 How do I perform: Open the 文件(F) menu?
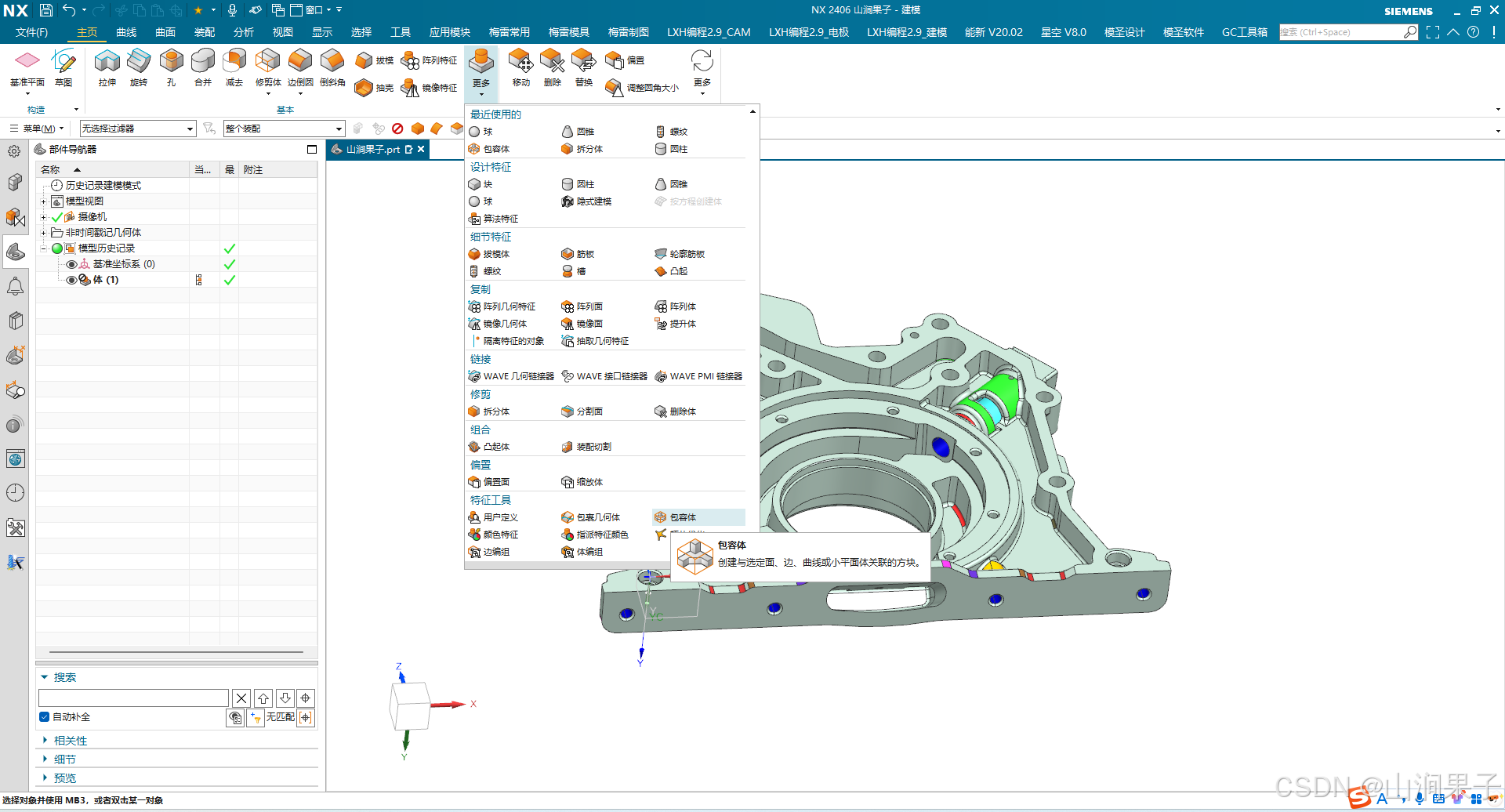click(31, 32)
